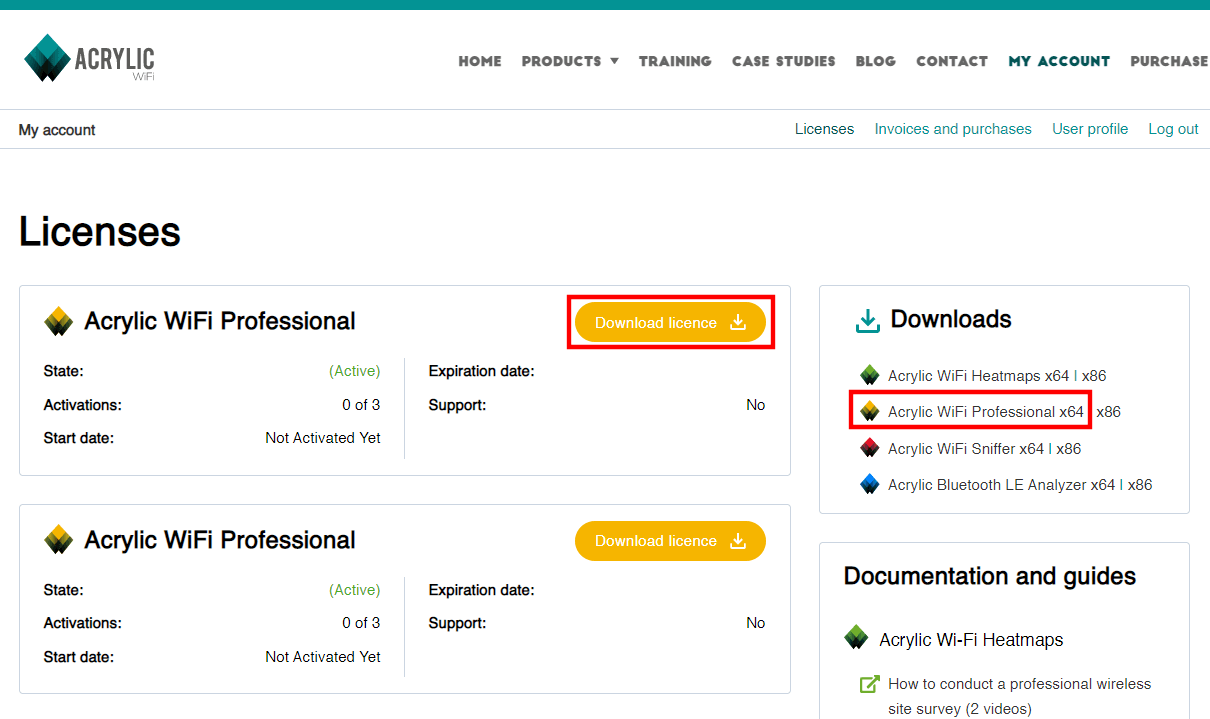The height and width of the screenshot is (719, 1210).
Task: Log out of the account
Action: 1173,129
